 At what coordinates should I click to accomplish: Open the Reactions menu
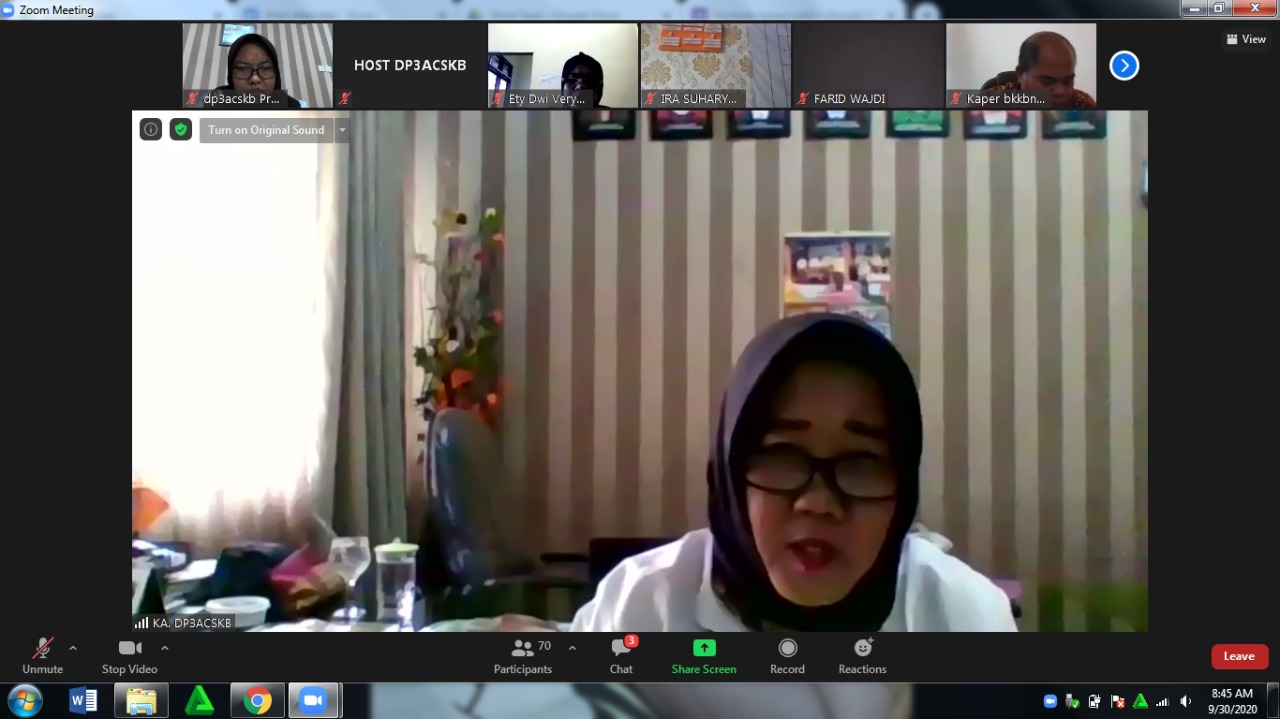862,656
